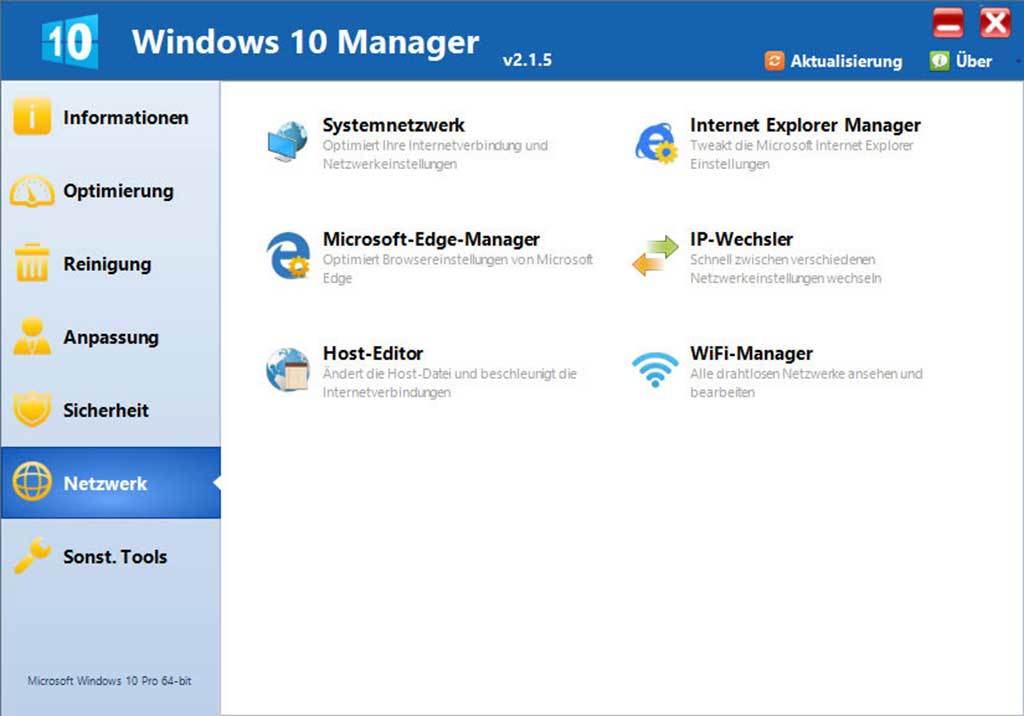Viewport: 1024px width, 716px height.
Task: Switch to the Optimierung tab
Action: point(110,191)
